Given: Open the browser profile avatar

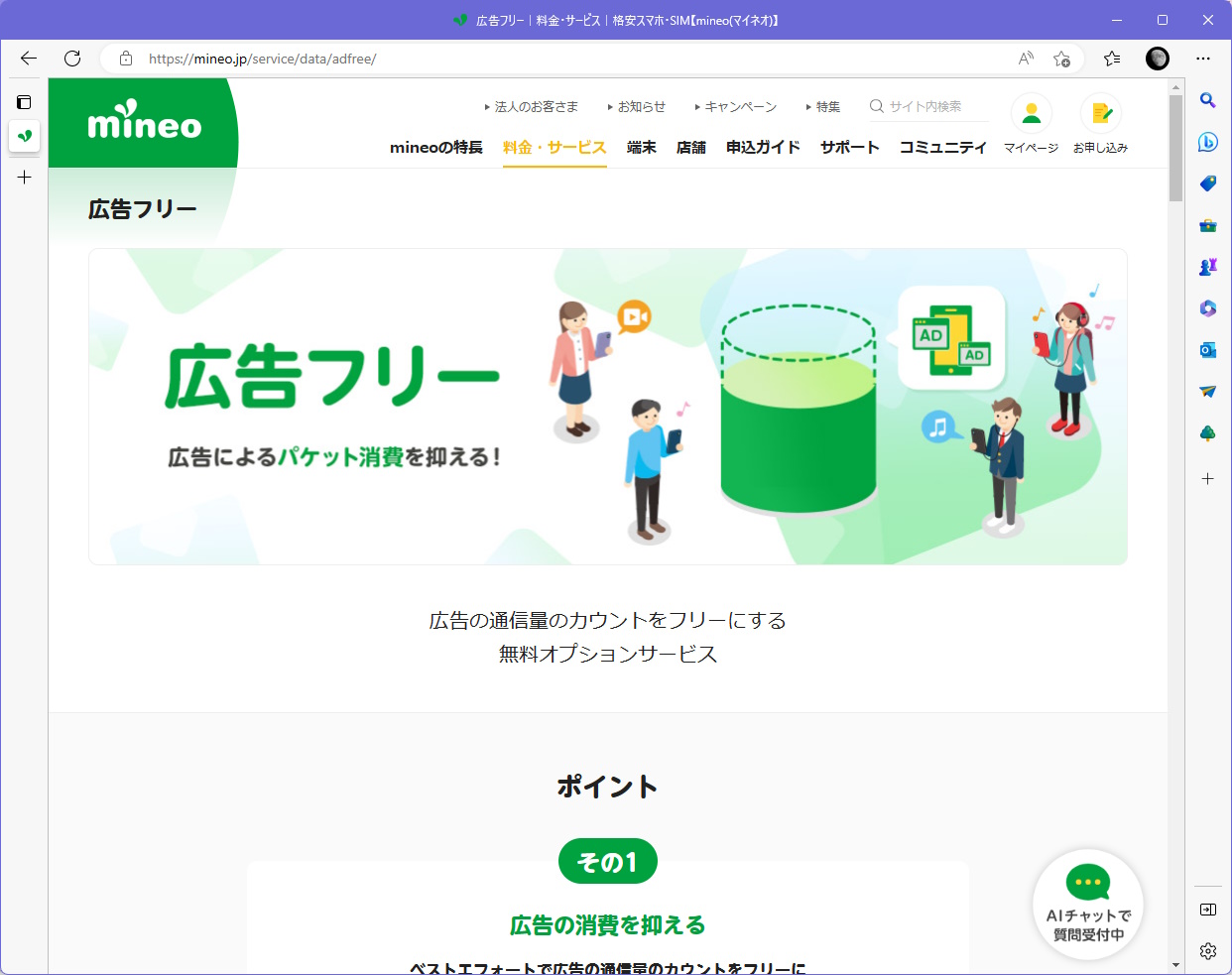Looking at the screenshot, I should (x=1158, y=59).
